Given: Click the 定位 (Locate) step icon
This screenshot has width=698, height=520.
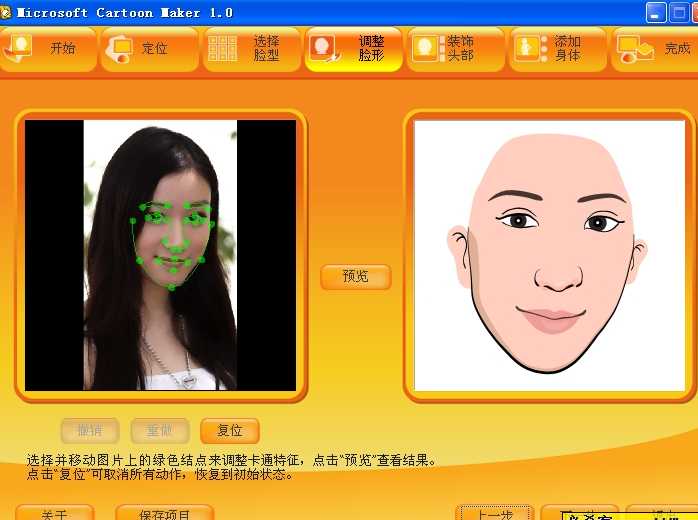Looking at the screenshot, I should (123, 47).
